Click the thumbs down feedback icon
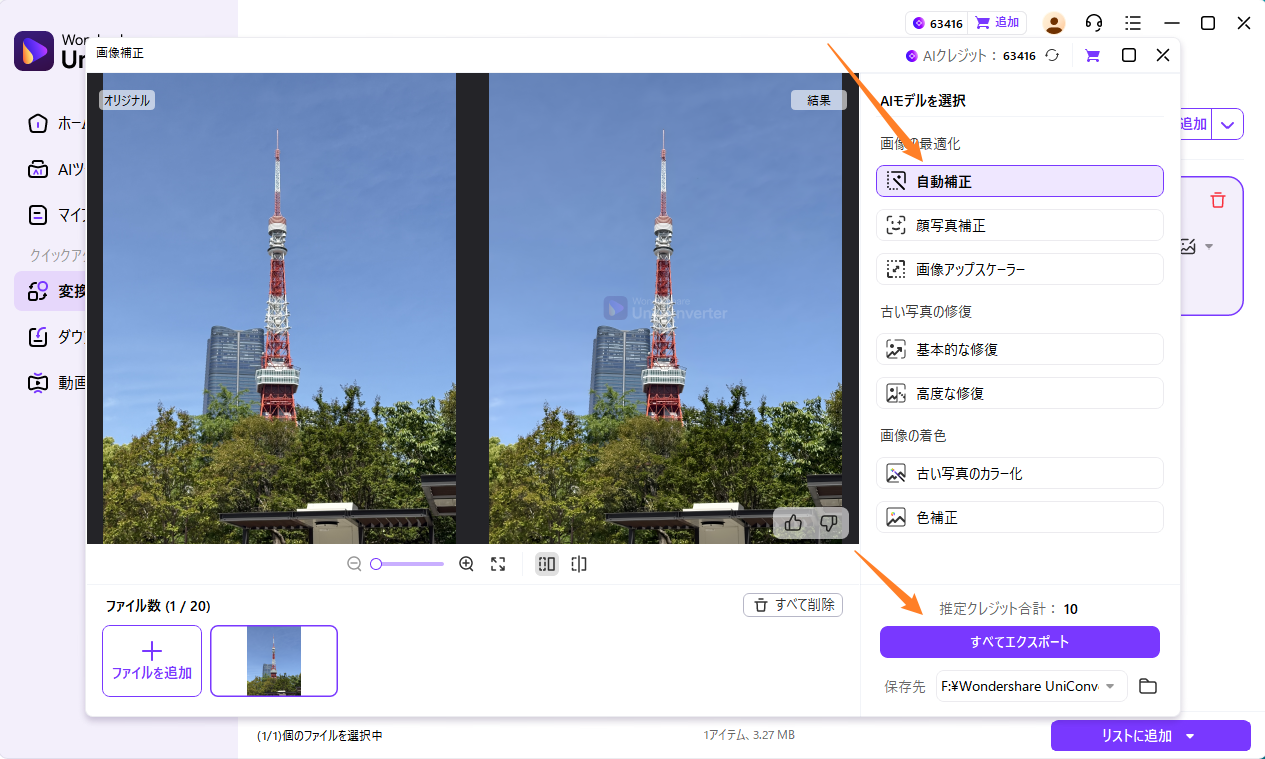 coord(828,523)
